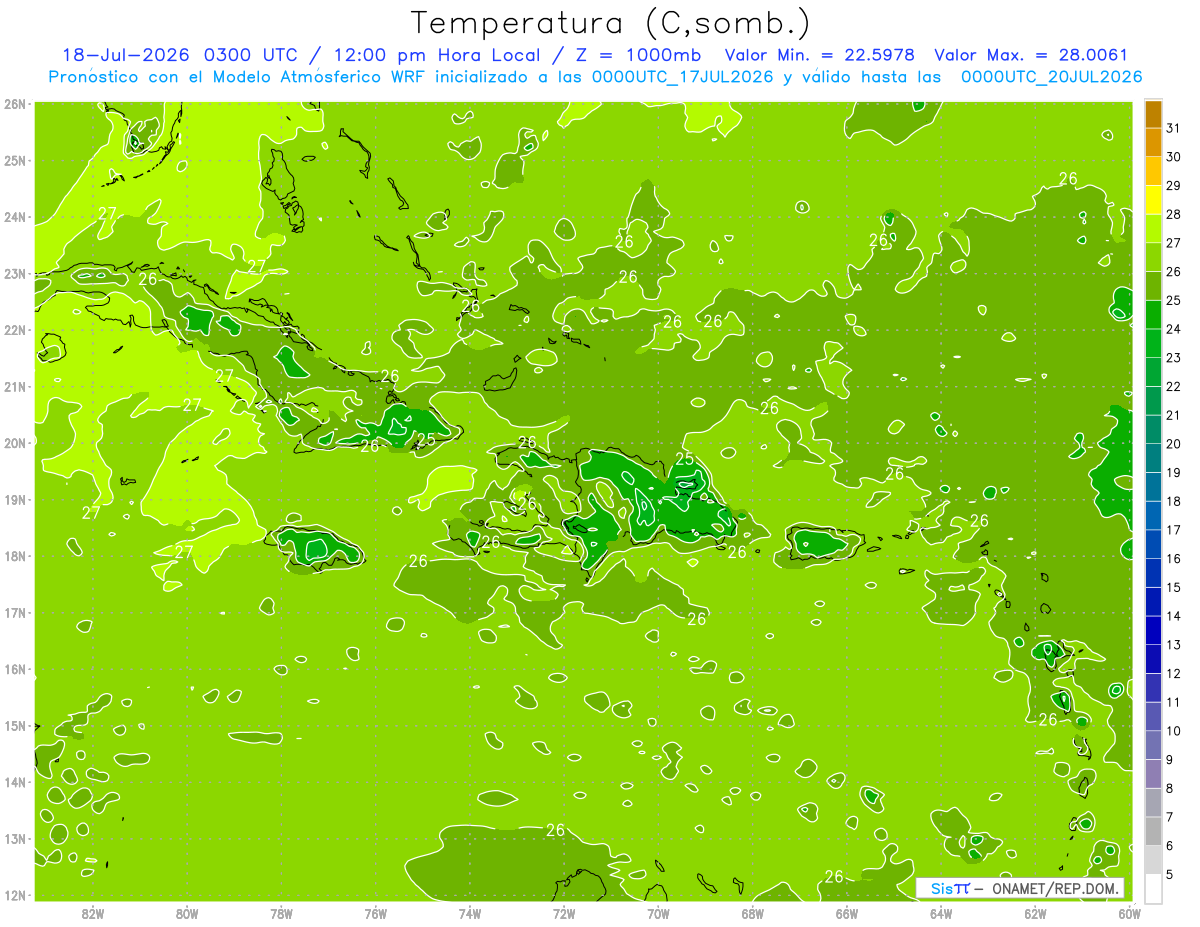
Task: Click the 'SisTT' logo text
Action: point(949,888)
